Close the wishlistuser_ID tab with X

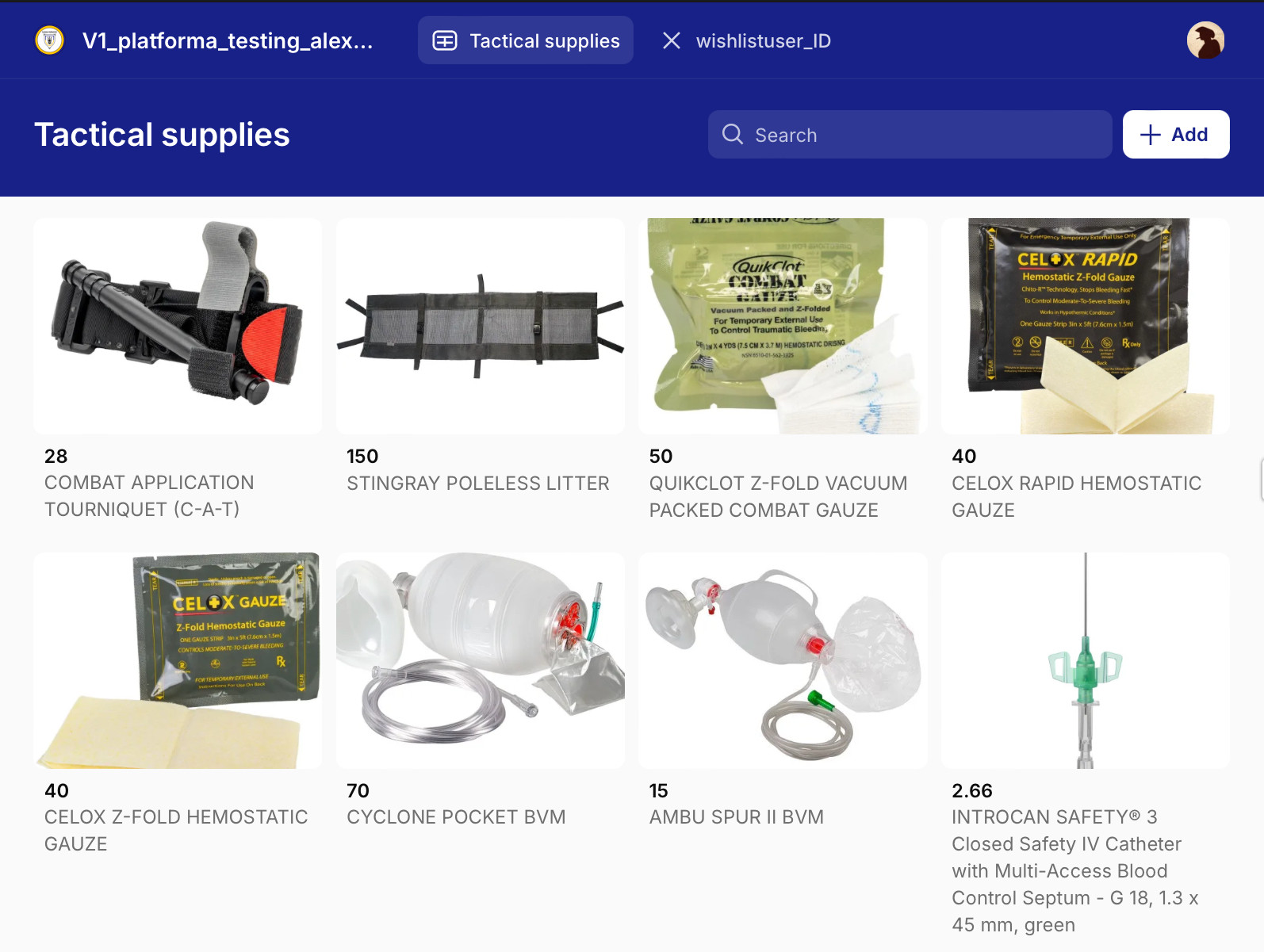672,40
